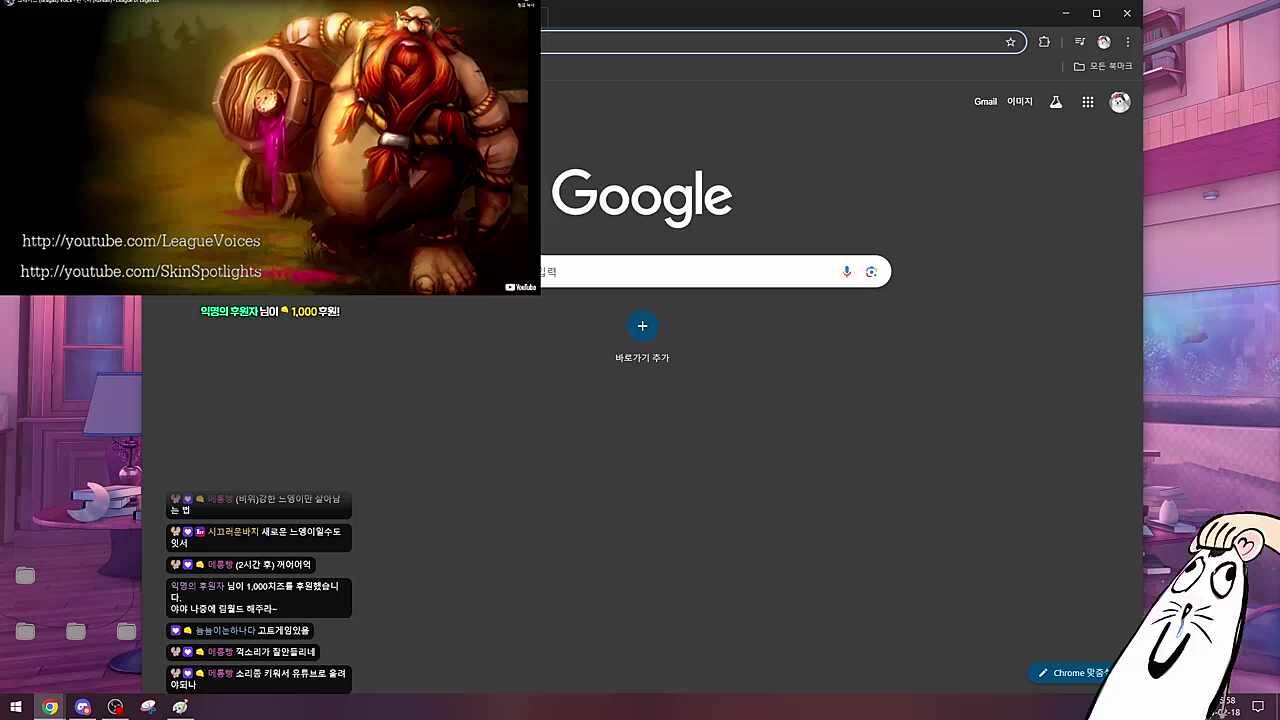Open the fifth taskbar app with blue cross
The image size is (1280, 720).
coord(148,707)
